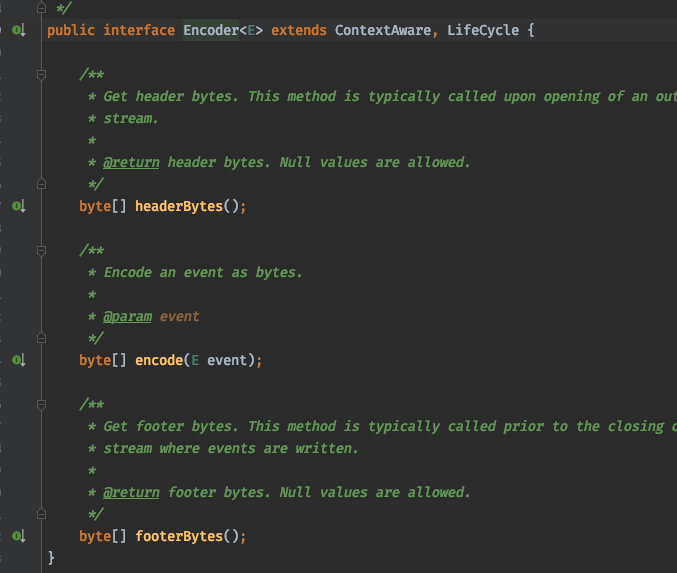Collapse the Javadoc starting above 'Get header bytes'
This screenshot has width=677, height=573.
pos(41,75)
